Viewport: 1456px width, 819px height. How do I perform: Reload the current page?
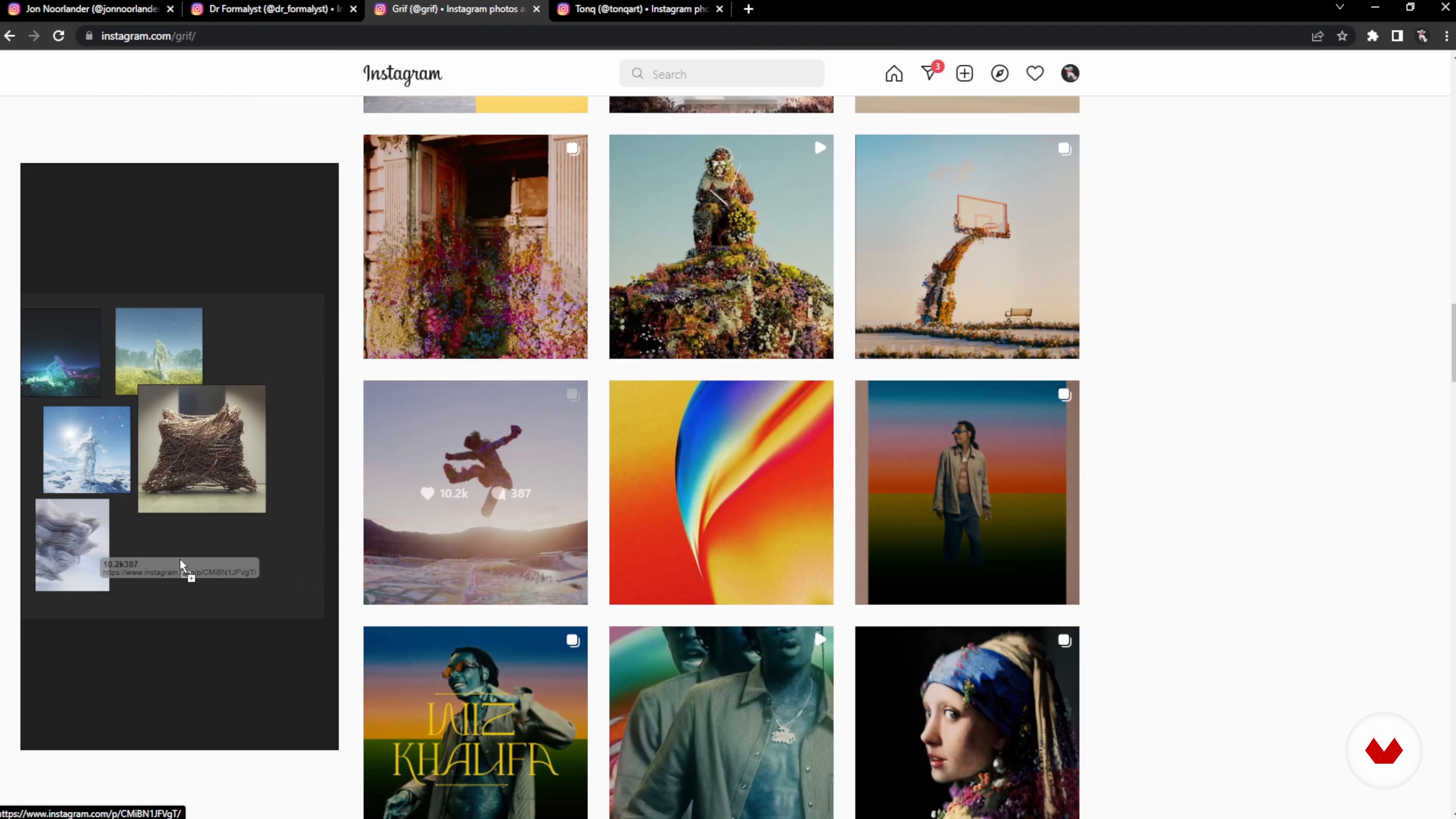click(x=59, y=36)
